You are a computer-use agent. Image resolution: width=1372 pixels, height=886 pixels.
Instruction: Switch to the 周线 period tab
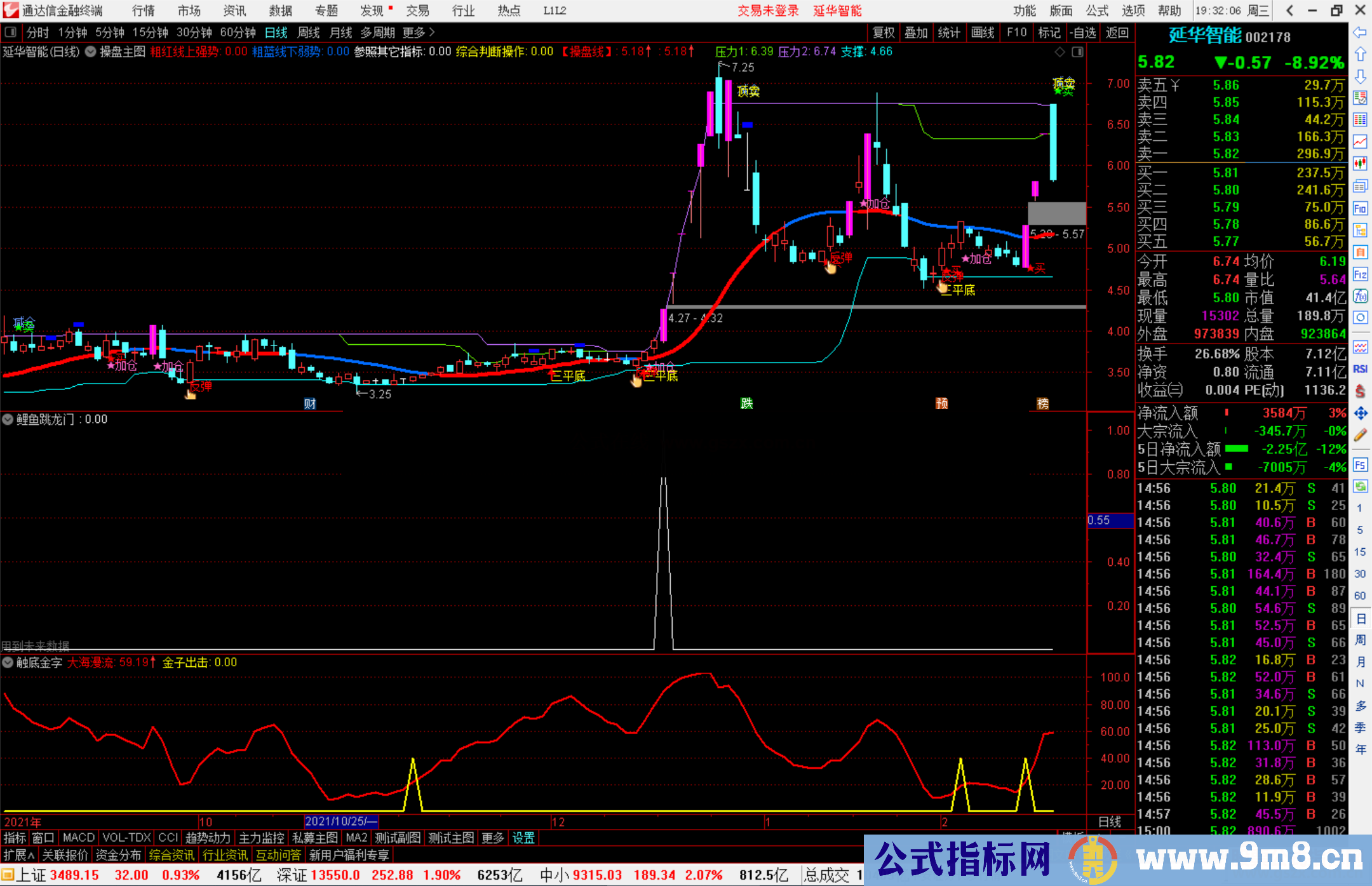click(x=309, y=32)
